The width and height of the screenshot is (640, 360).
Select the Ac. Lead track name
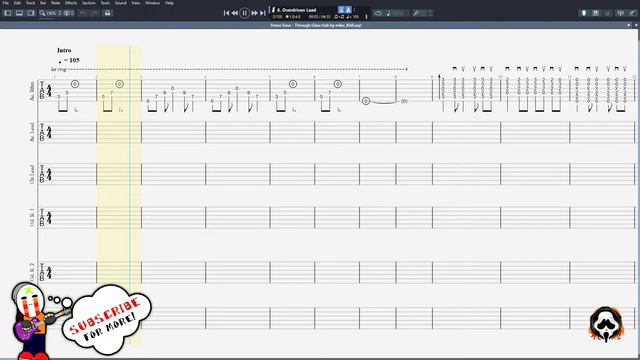[32, 132]
